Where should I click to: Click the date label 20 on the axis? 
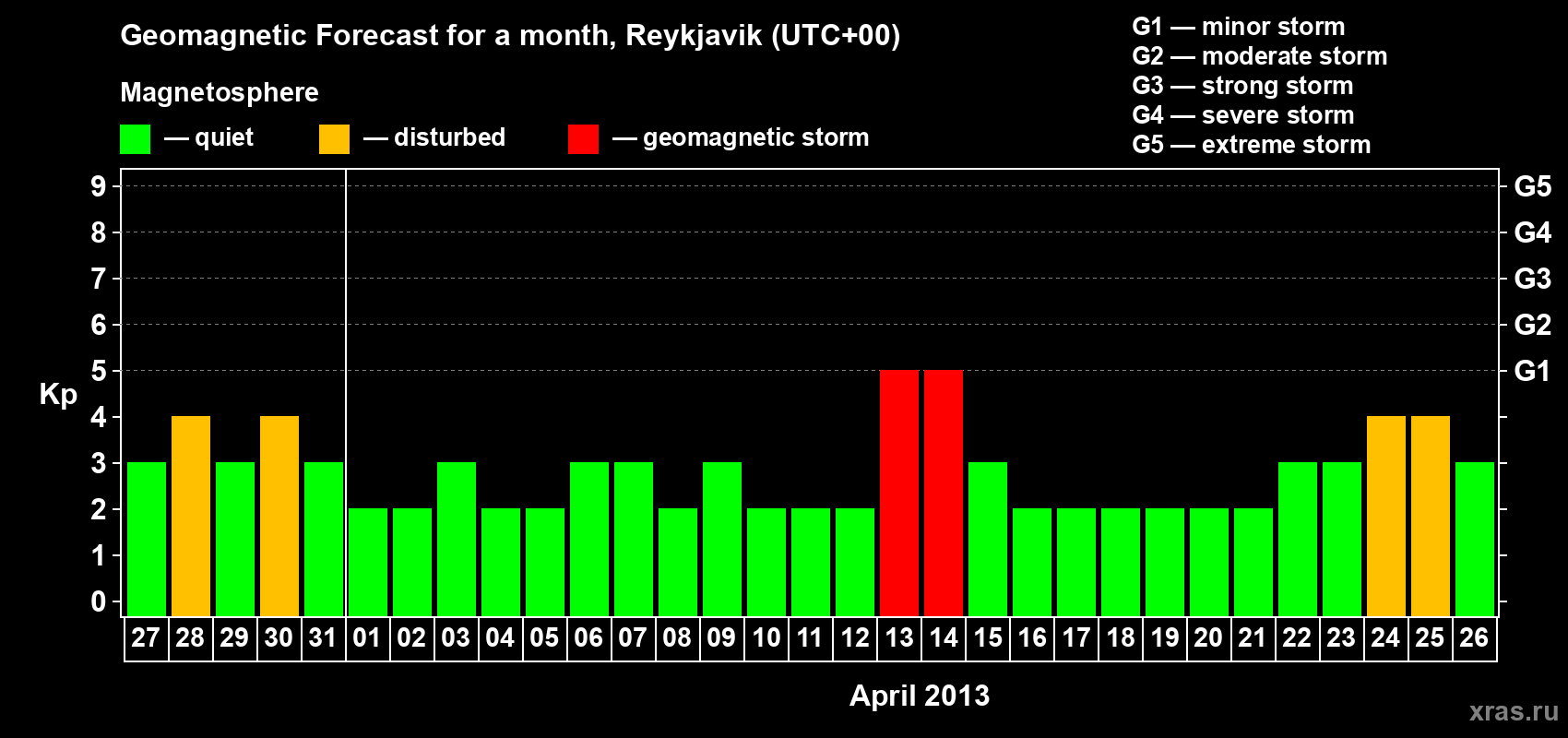coord(1208,637)
